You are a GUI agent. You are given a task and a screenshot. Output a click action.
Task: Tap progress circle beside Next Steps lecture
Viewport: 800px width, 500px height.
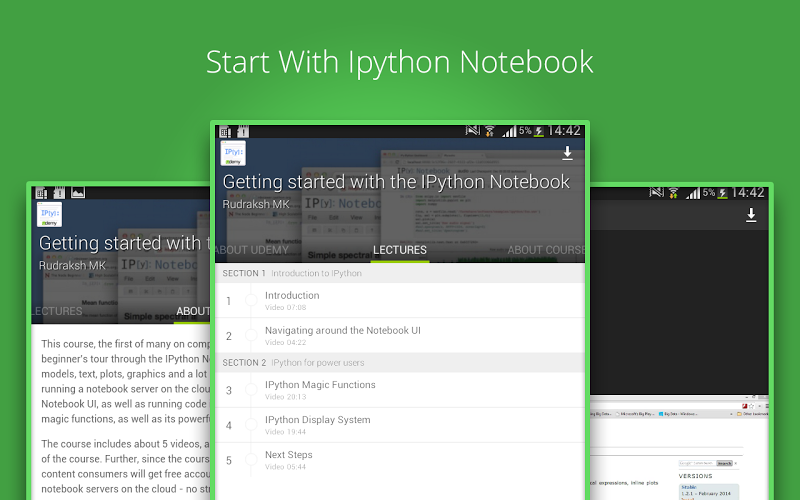click(251, 460)
